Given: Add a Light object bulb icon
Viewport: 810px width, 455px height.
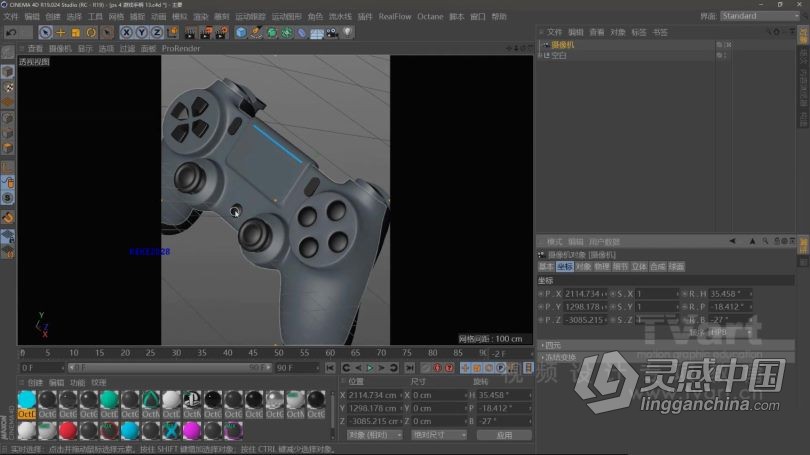Looking at the screenshot, I should [347, 33].
